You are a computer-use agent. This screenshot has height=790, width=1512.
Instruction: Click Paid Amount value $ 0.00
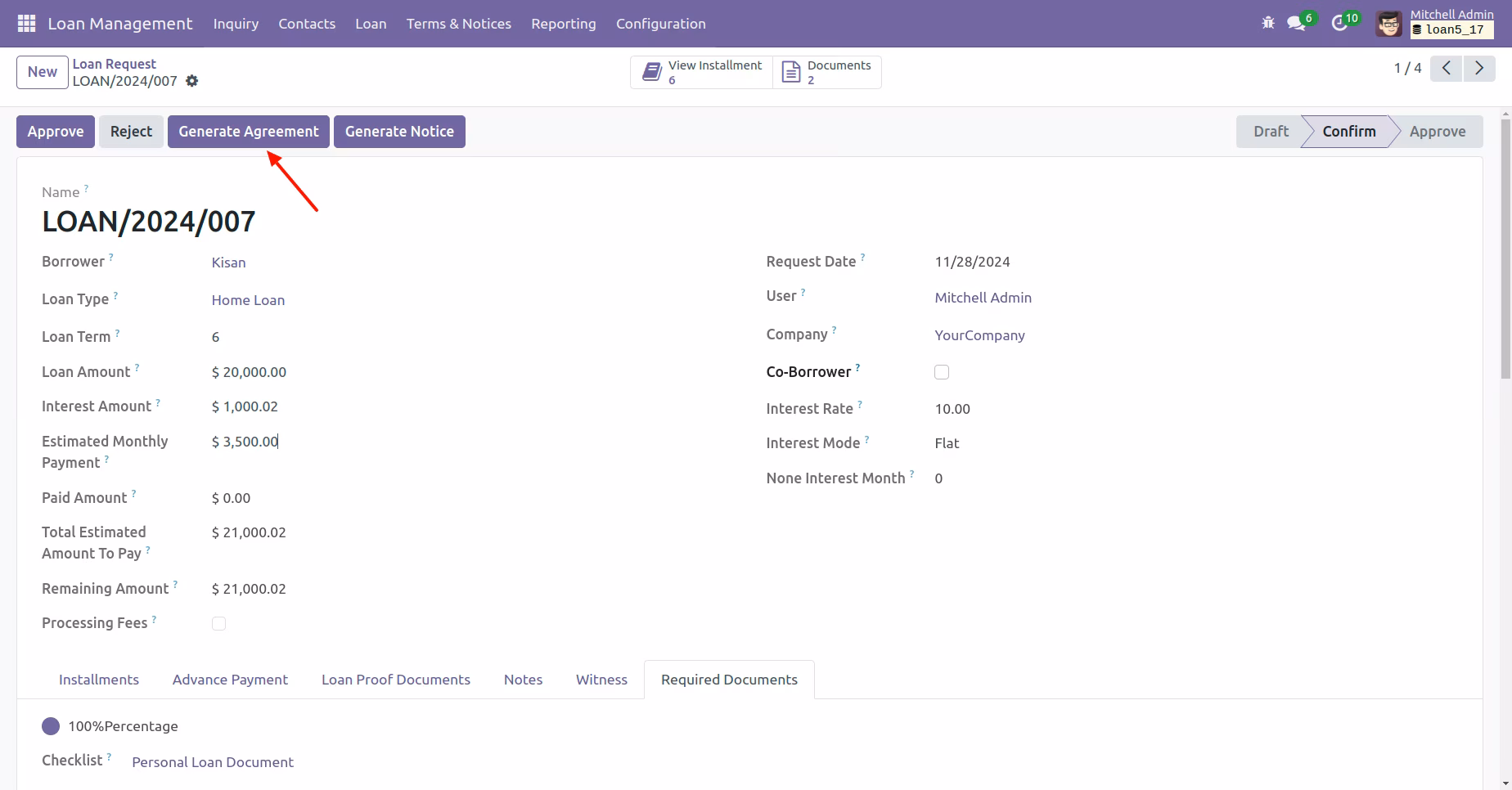pos(231,498)
